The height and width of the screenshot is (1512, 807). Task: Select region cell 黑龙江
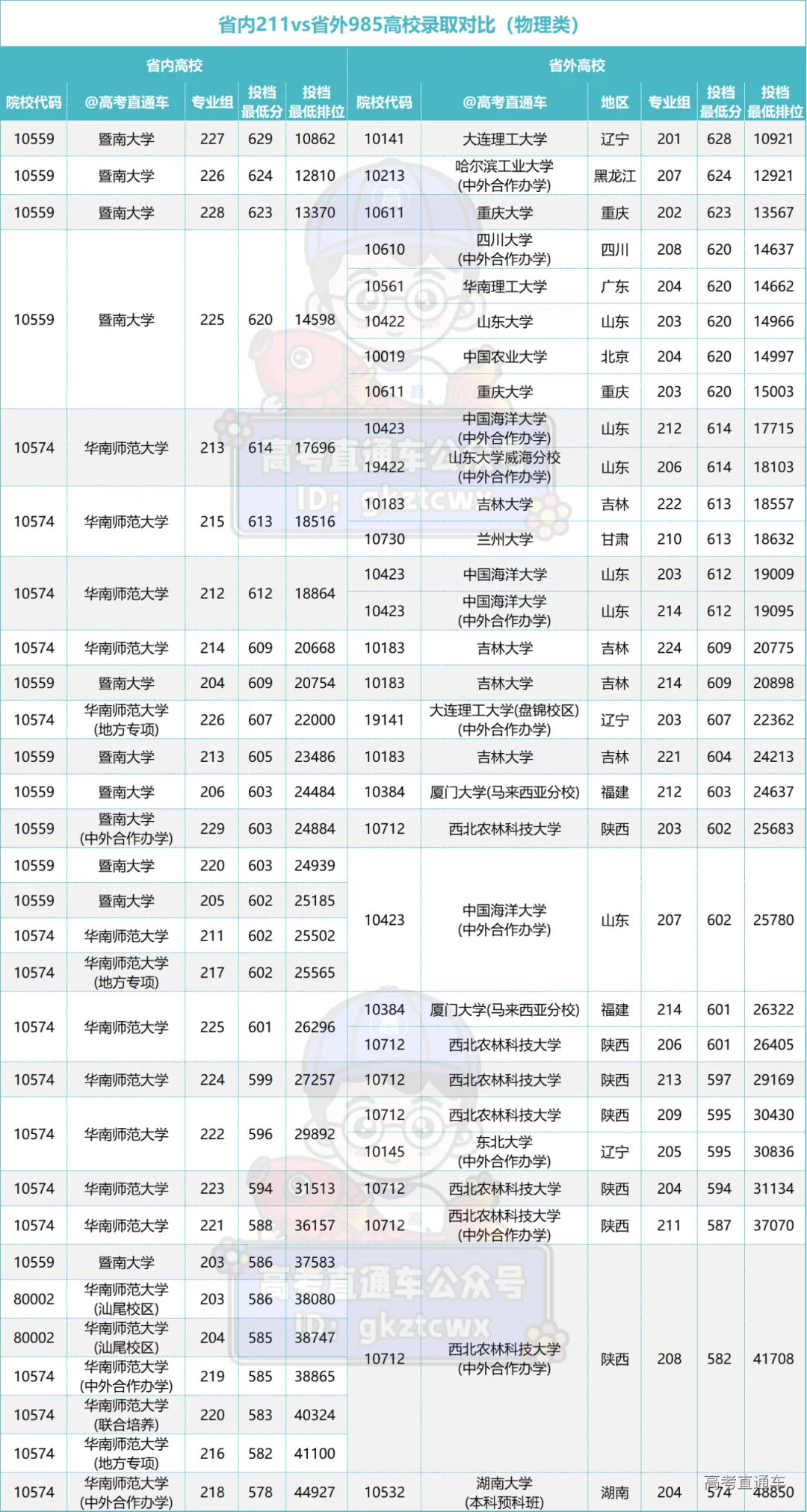(x=614, y=176)
